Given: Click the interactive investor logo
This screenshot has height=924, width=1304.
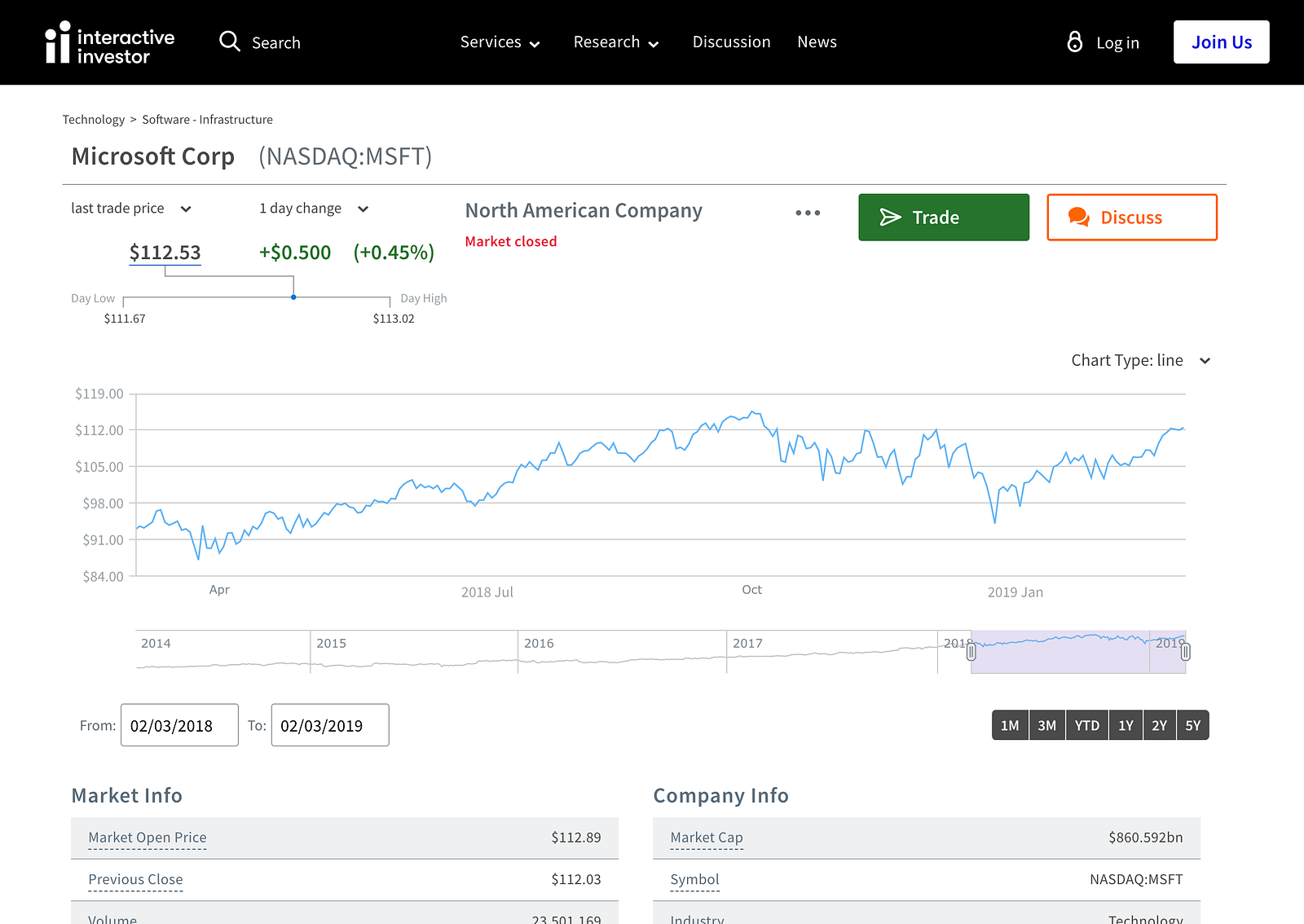Looking at the screenshot, I should pyautogui.click(x=109, y=43).
